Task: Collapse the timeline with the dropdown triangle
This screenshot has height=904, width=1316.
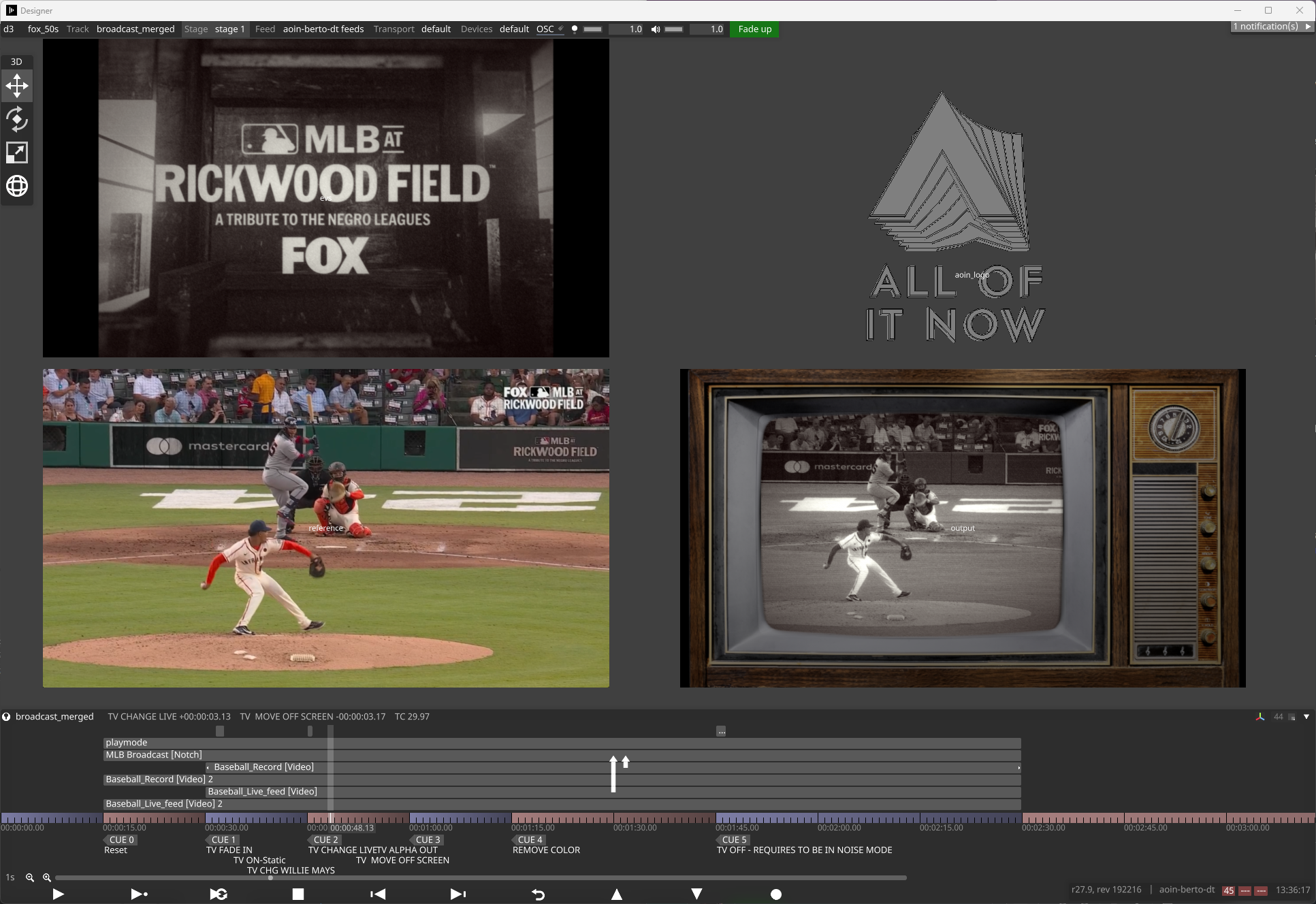Action: tap(1306, 717)
